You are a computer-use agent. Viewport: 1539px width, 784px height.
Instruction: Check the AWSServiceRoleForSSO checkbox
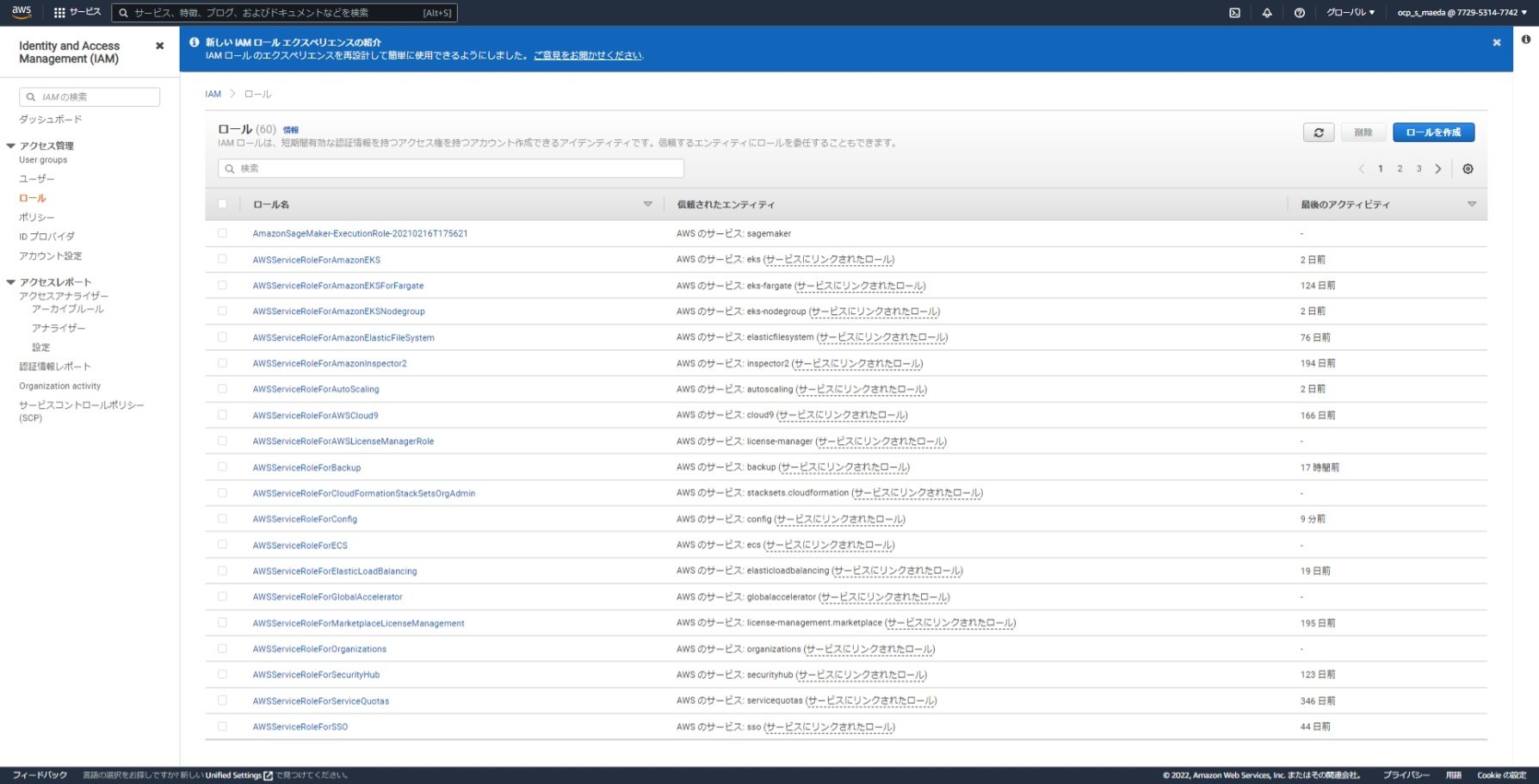(222, 726)
